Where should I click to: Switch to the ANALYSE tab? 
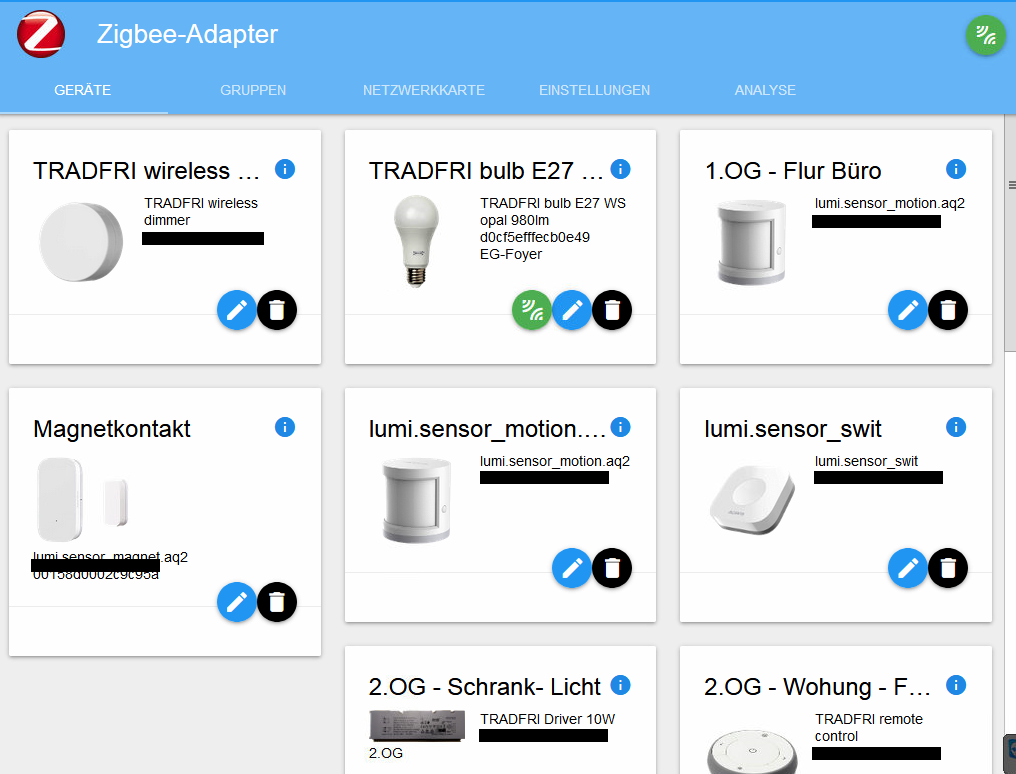pos(765,90)
